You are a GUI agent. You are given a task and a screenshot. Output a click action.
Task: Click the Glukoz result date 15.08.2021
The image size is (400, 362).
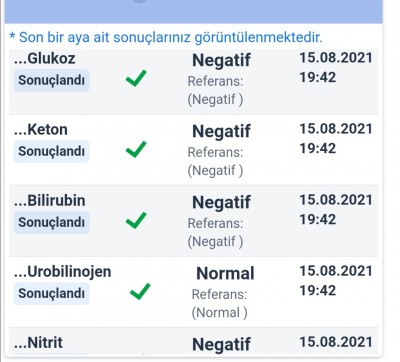(336, 58)
